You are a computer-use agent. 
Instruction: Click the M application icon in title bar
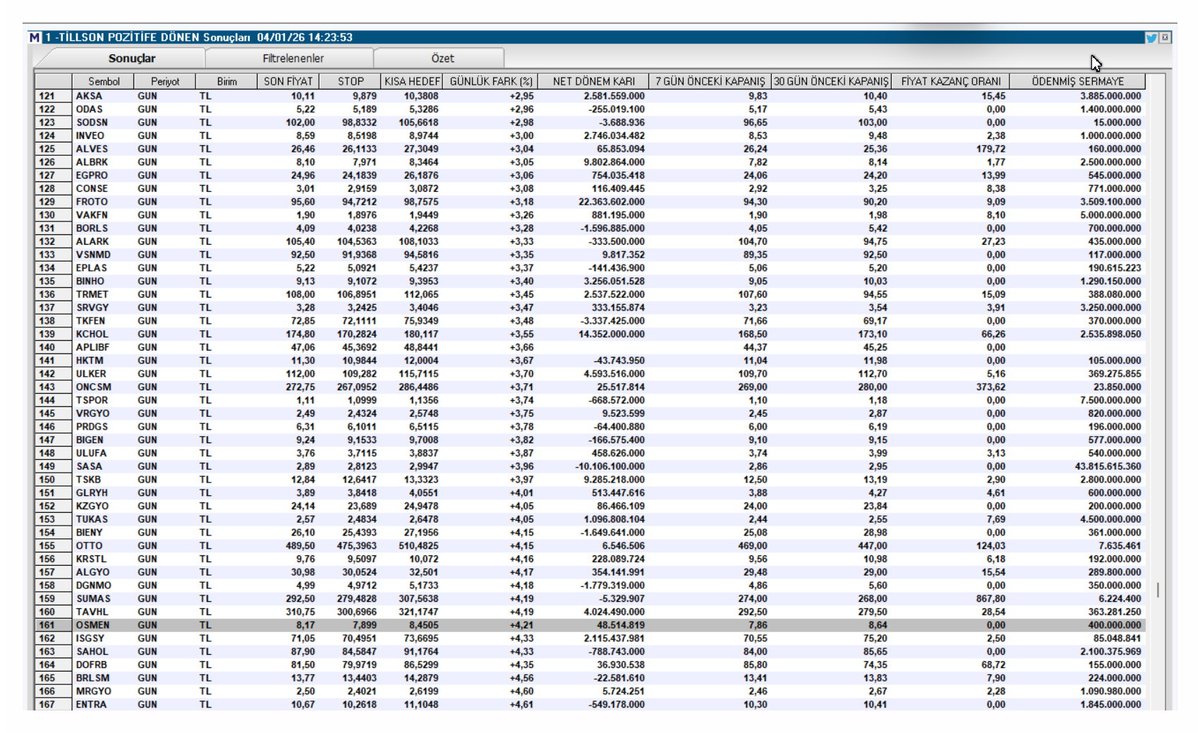point(36,37)
